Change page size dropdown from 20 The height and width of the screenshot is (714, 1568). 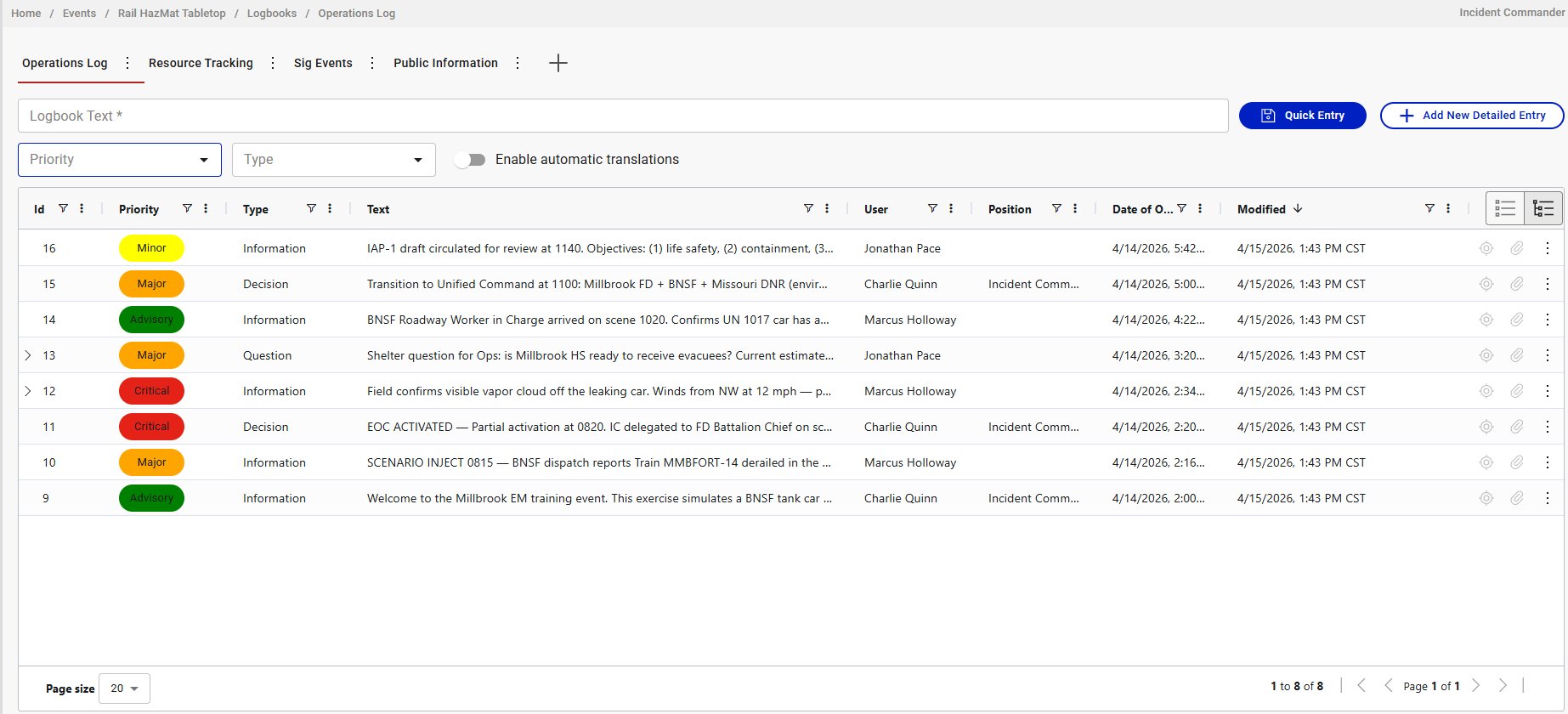pyautogui.click(x=124, y=688)
